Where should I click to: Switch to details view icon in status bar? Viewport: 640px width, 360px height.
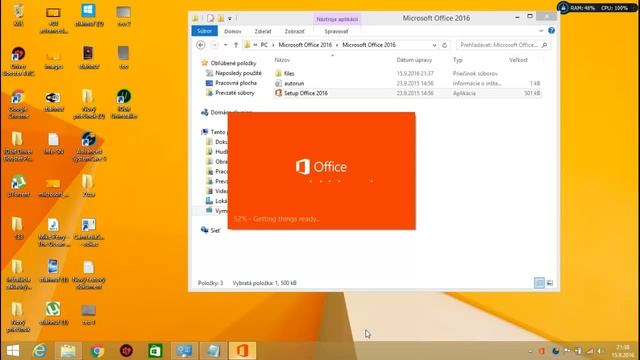(x=539, y=283)
